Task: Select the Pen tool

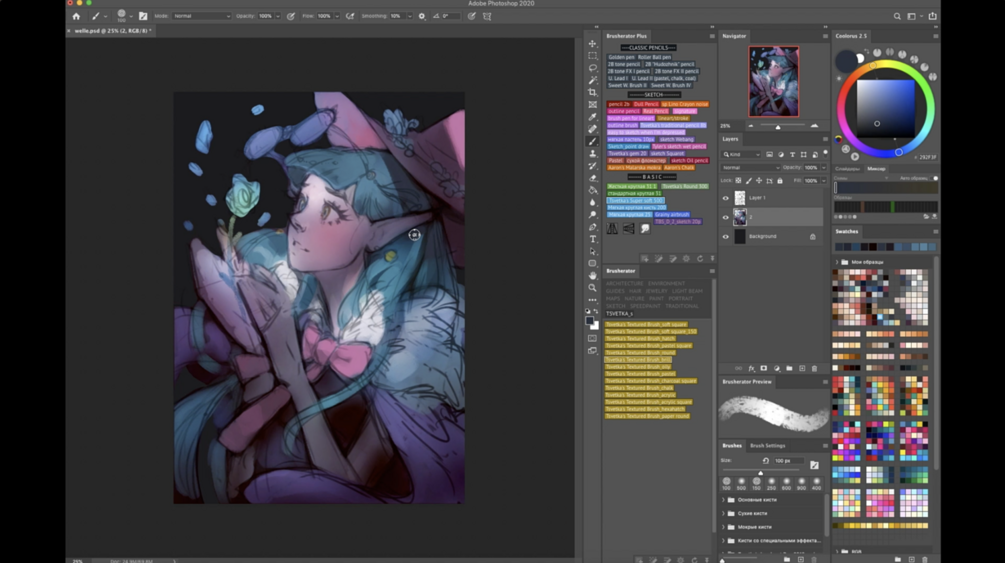Action: click(592, 226)
